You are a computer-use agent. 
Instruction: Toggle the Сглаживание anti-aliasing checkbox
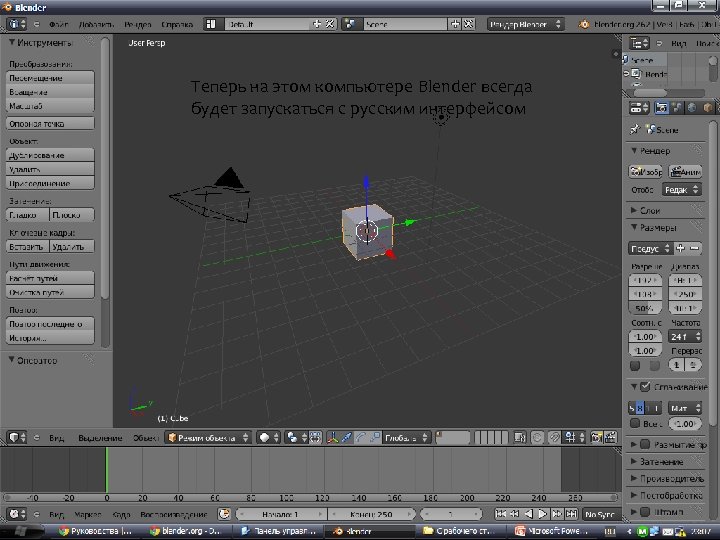pyautogui.click(x=645, y=387)
